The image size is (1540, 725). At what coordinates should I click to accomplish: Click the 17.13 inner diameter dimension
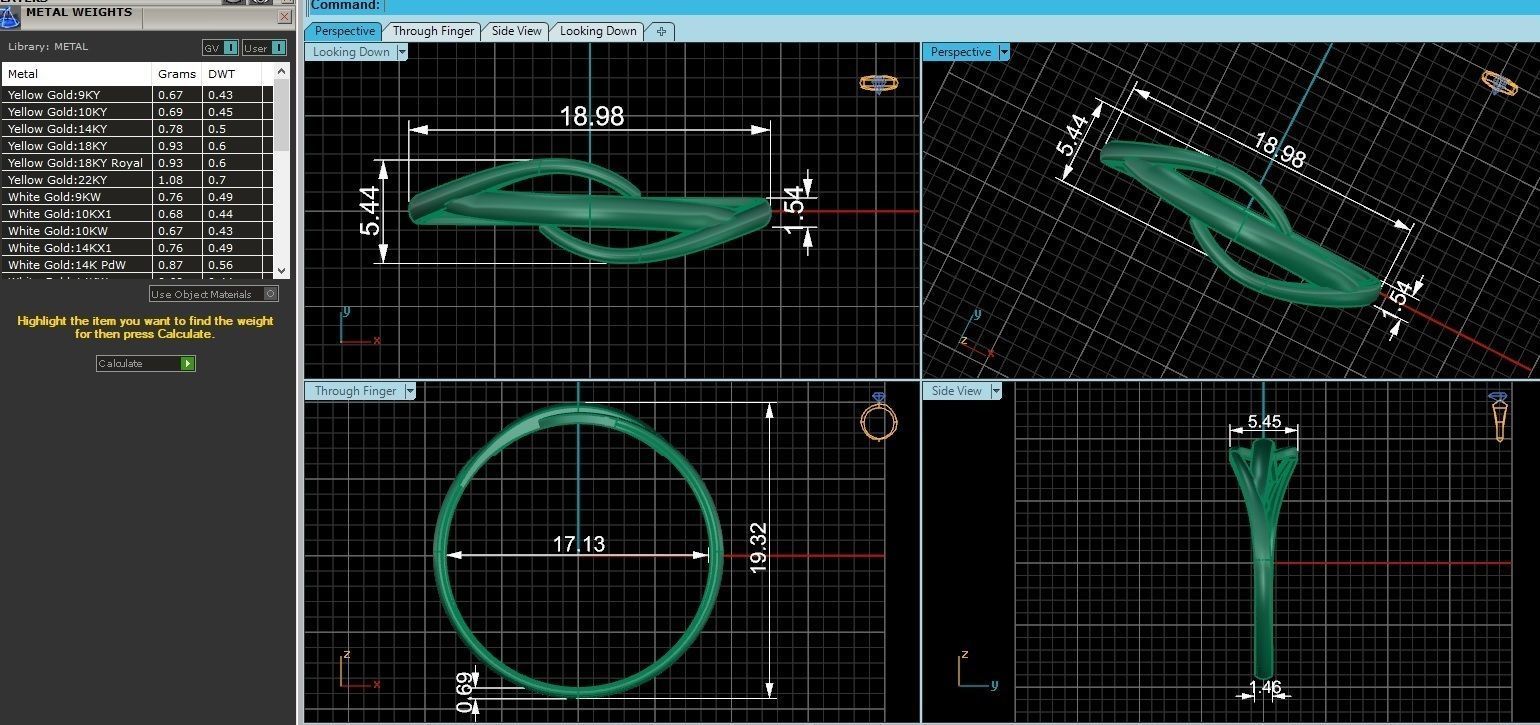579,544
